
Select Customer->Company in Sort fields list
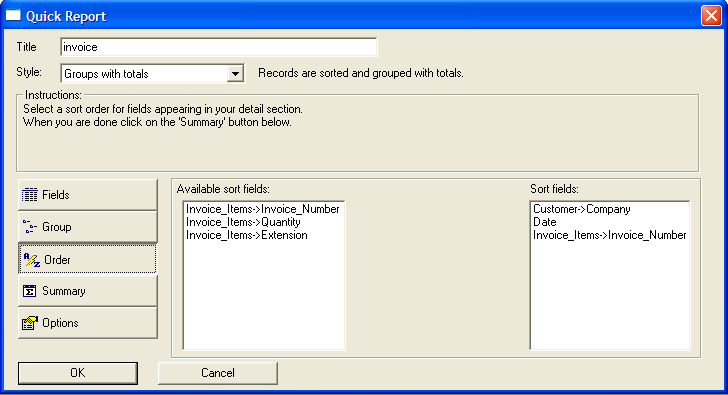point(582,209)
